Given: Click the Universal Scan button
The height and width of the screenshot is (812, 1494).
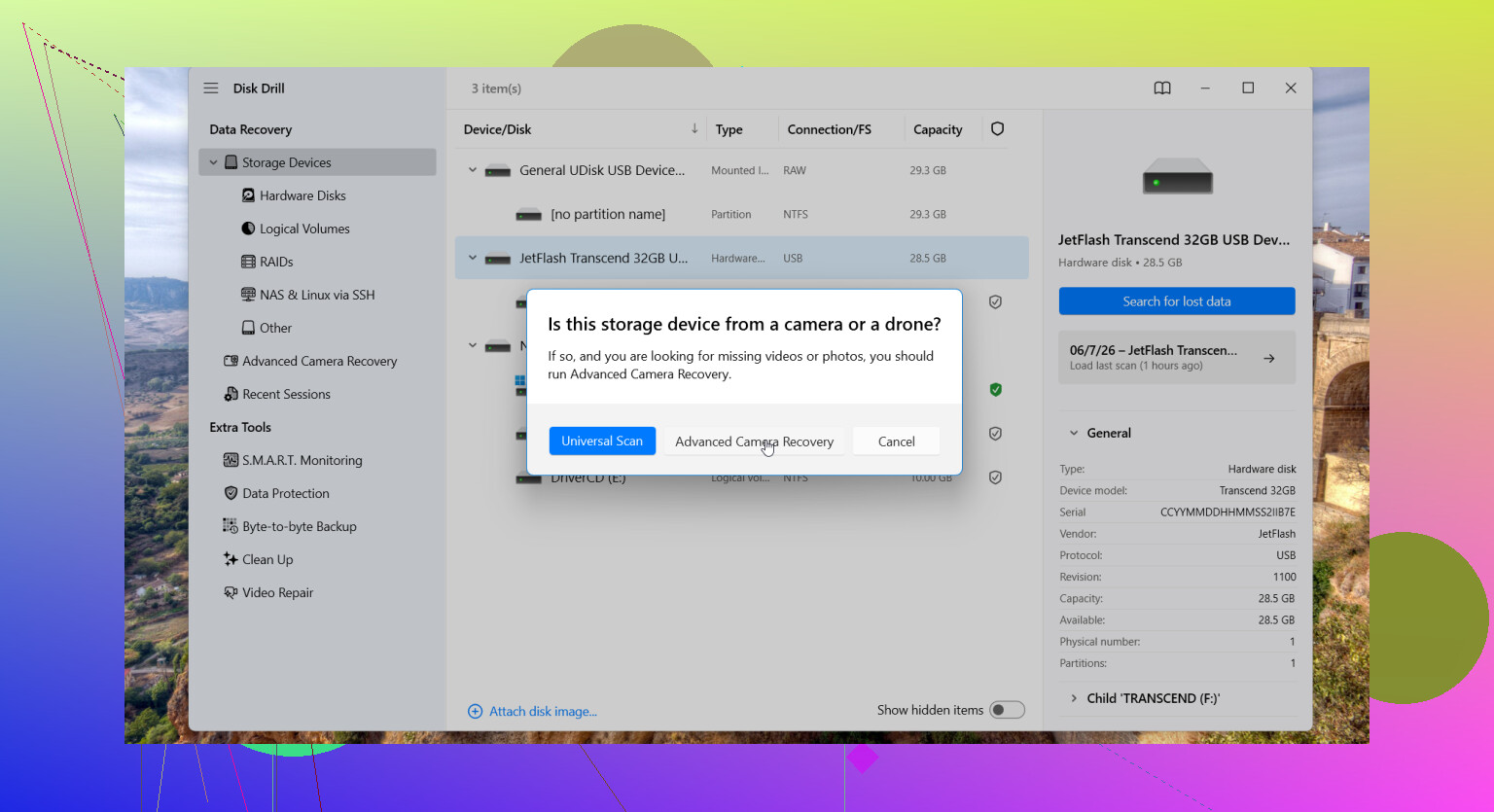Looking at the screenshot, I should 602,441.
